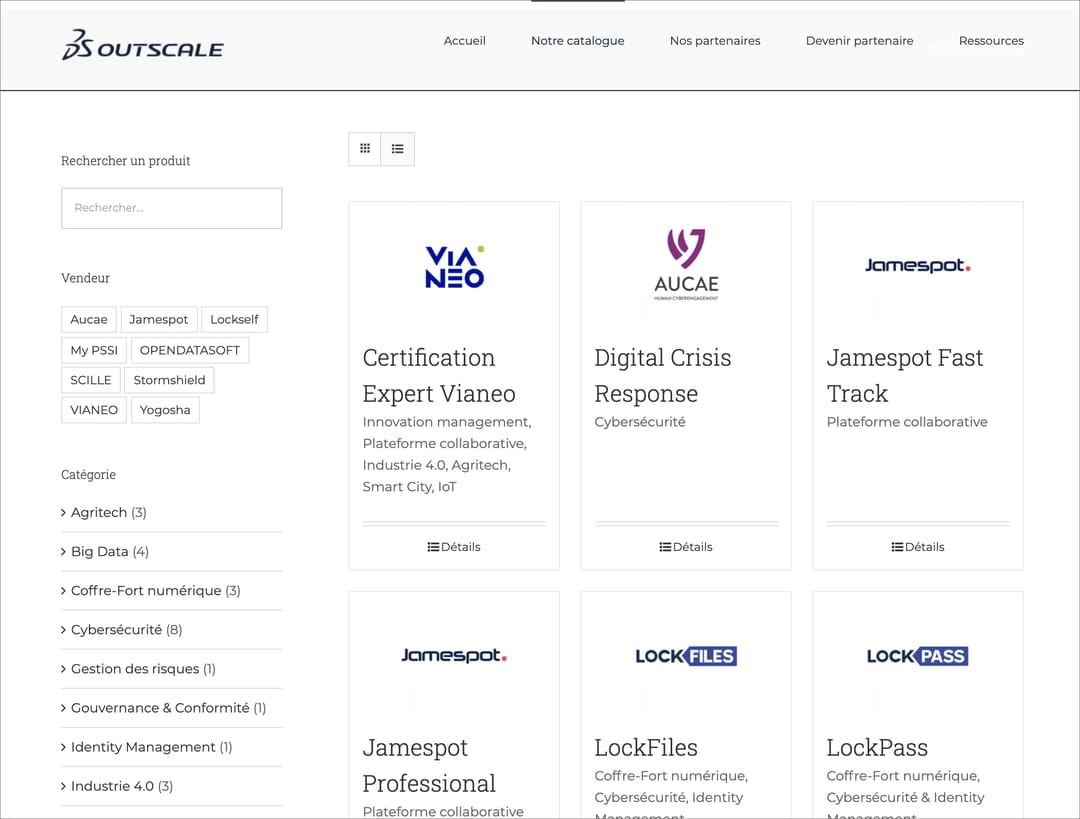View Détails for Jamespot Fast Track

click(x=918, y=547)
